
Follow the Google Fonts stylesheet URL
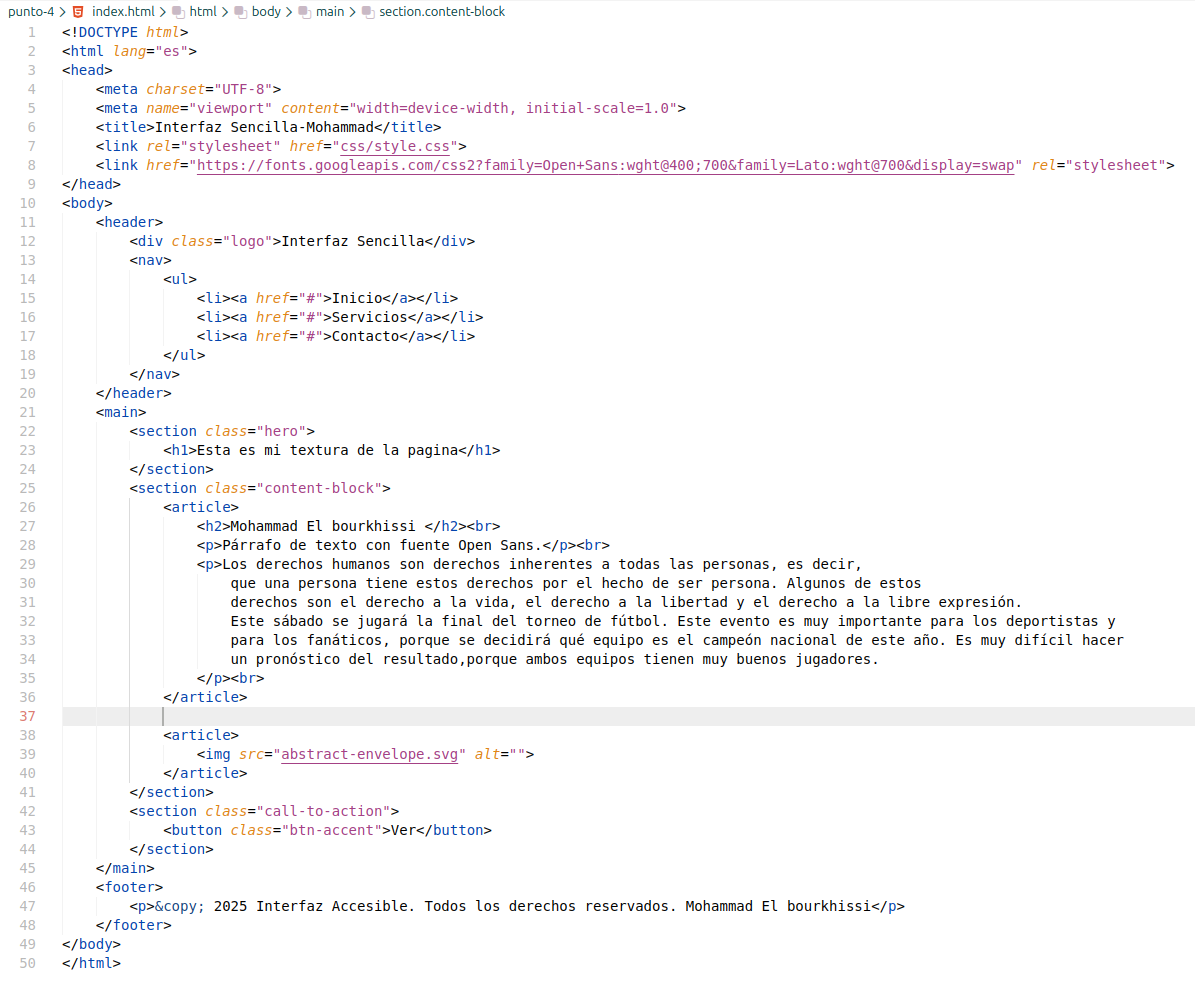click(606, 165)
